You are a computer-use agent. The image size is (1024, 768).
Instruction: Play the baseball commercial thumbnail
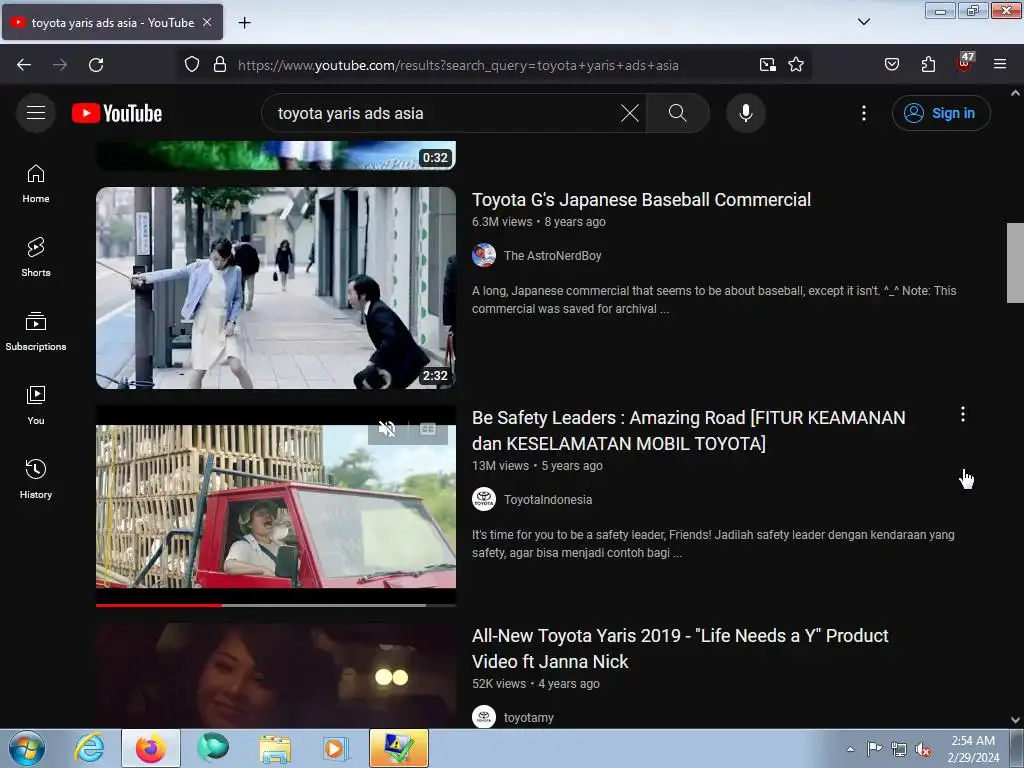[276, 288]
